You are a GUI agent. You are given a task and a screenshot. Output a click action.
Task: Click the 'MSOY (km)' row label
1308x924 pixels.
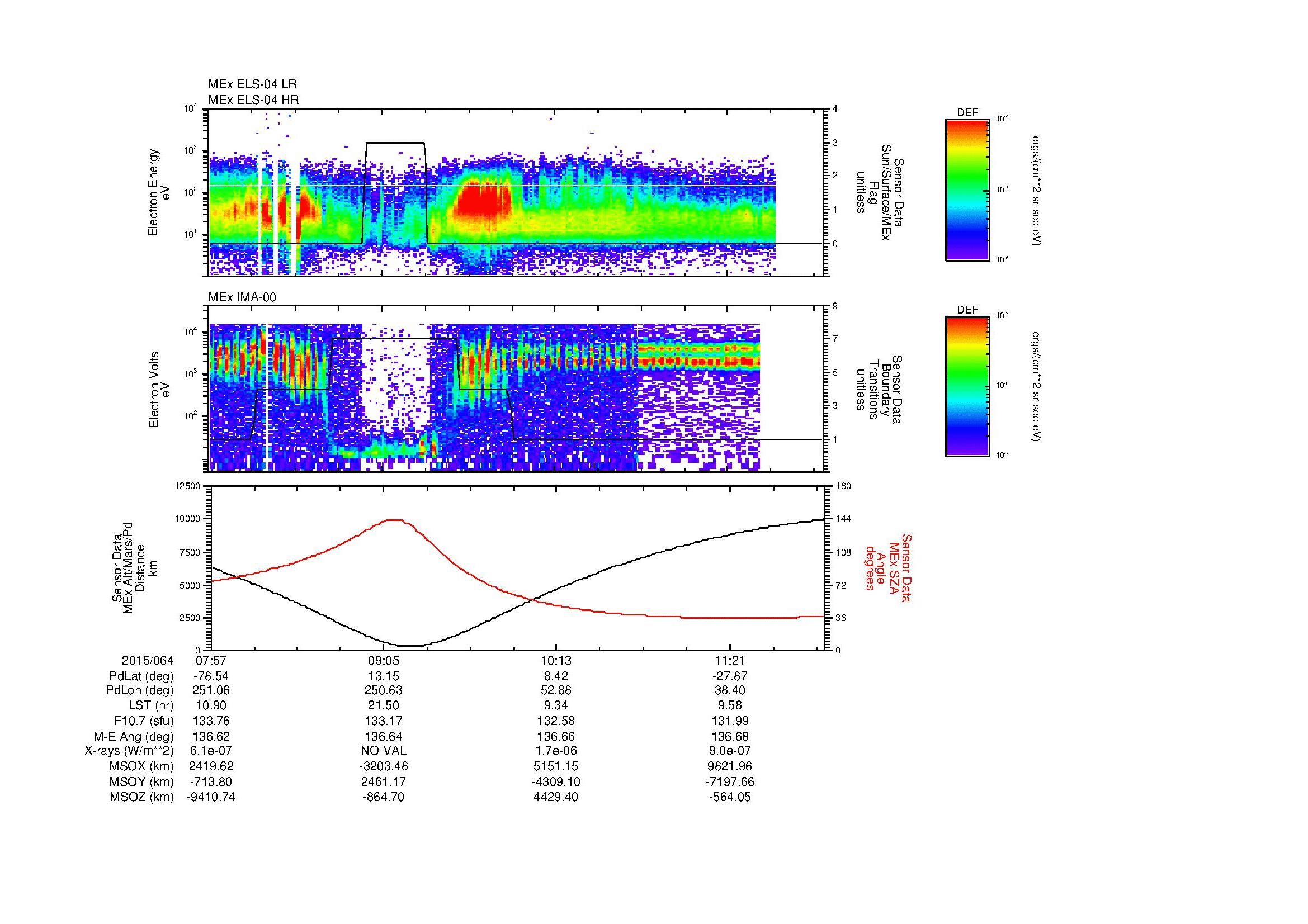(142, 782)
